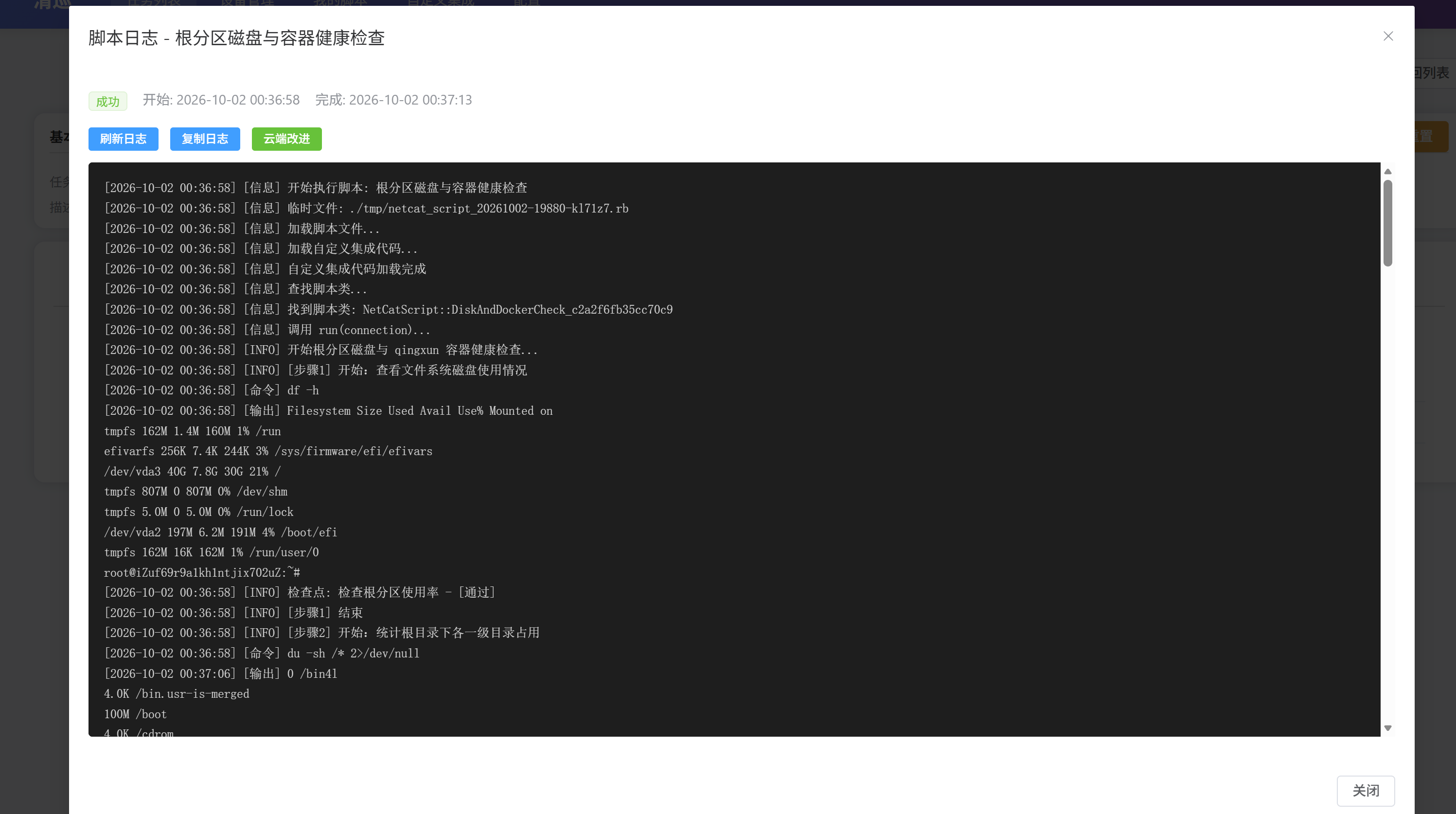
Task: Click the root@iZuf69r9a1kh1ntjix702uZ prompt line
Action: pos(202,573)
